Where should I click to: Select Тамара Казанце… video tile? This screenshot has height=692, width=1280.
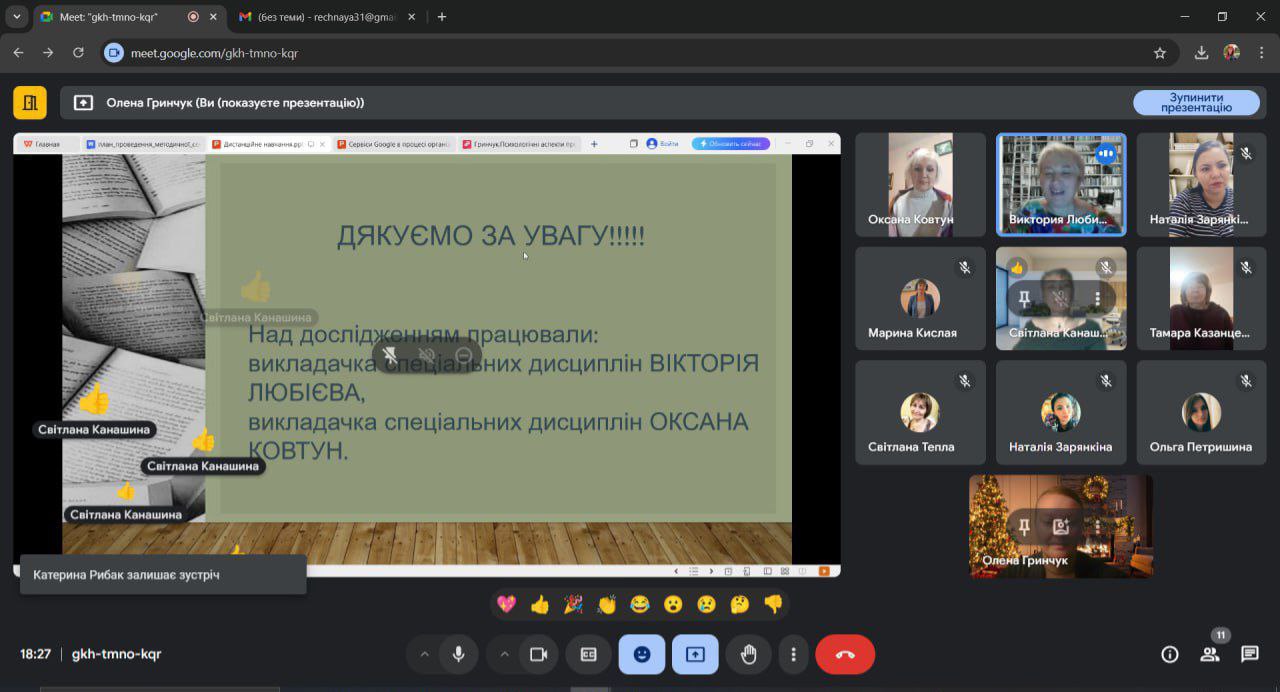click(1201, 299)
